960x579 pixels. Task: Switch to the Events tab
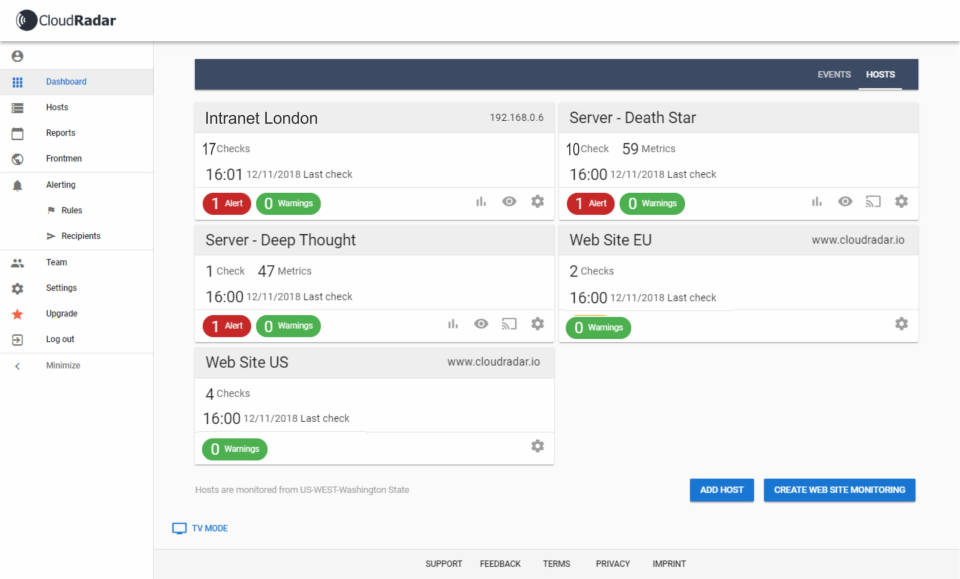tap(834, 75)
